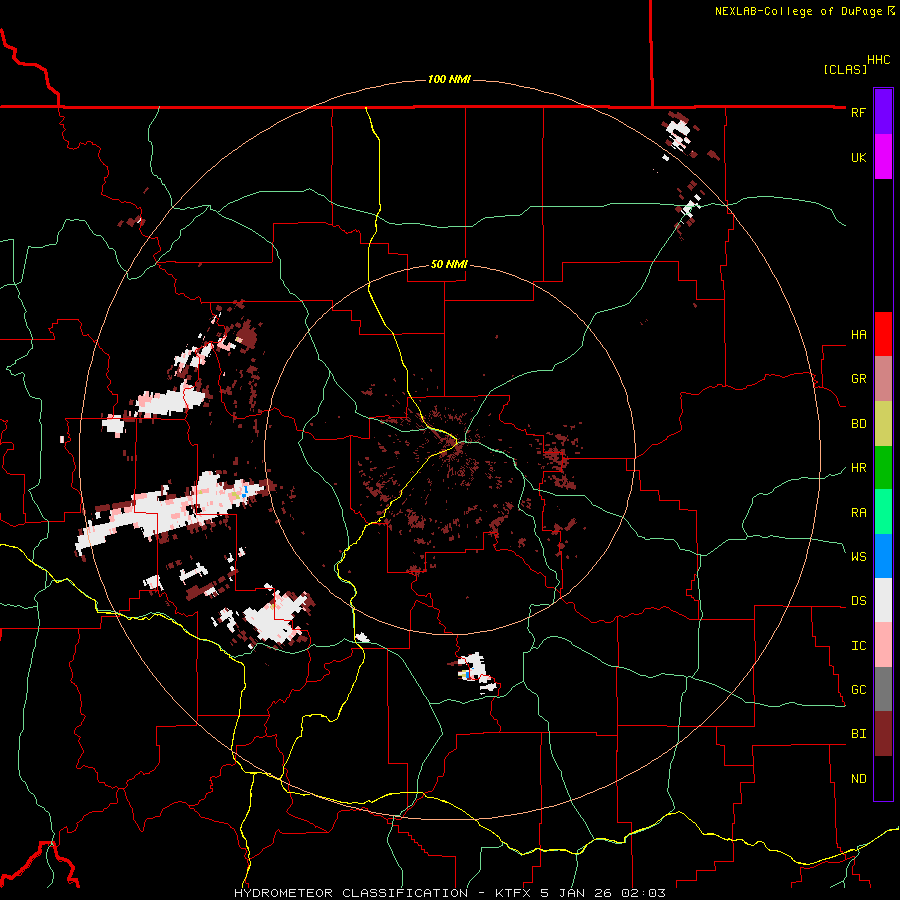Click the IC pink legend swatch
This screenshot has width=900, height=900.
coord(883,645)
